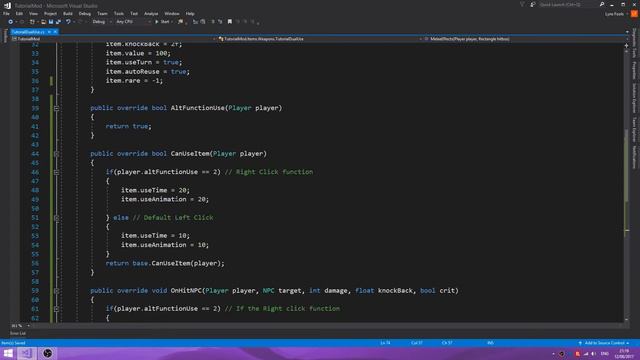The image size is (640, 360).
Task: Collapse the OnHitNPC method outline
Action: click(56, 291)
